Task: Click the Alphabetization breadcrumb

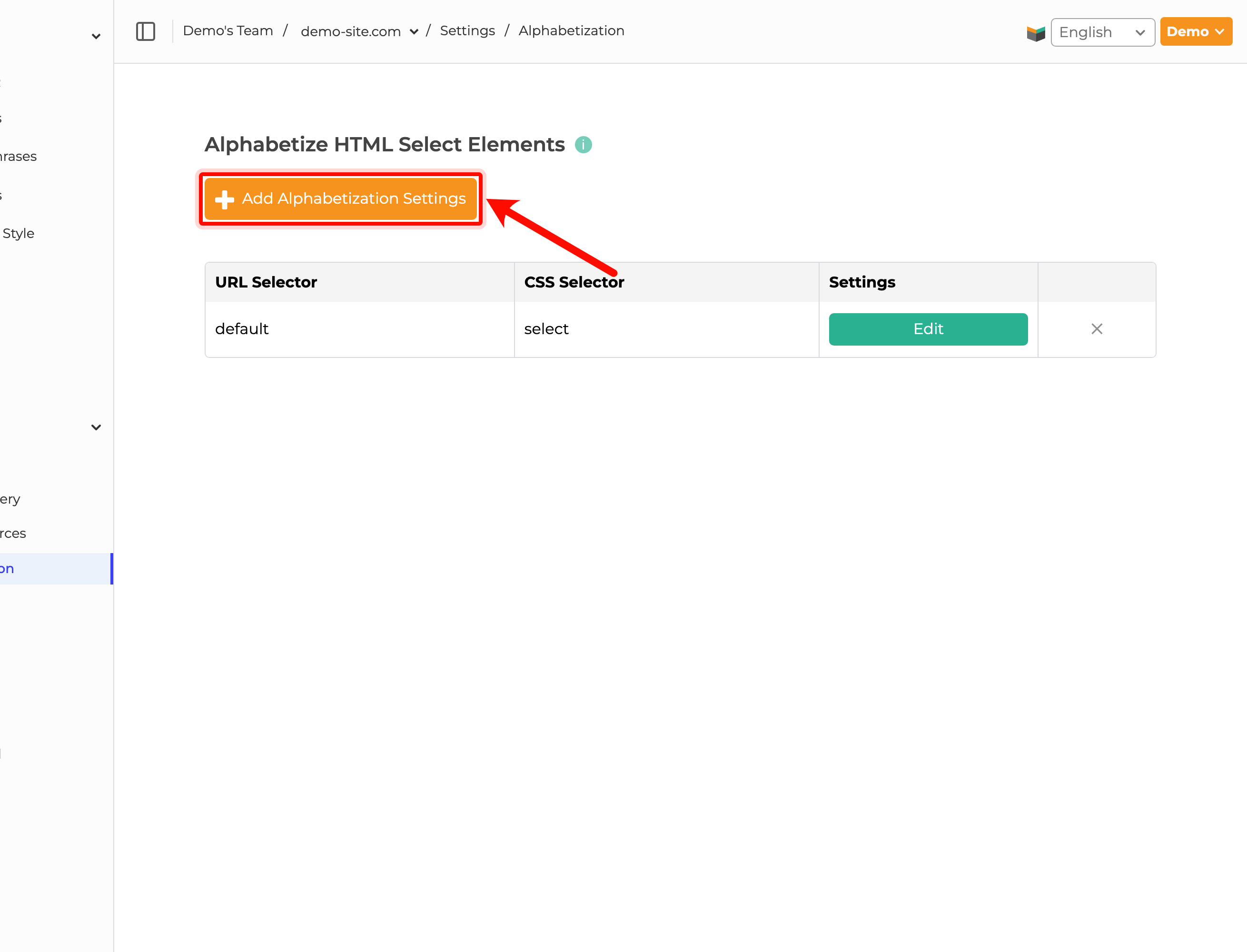Action: pos(571,30)
